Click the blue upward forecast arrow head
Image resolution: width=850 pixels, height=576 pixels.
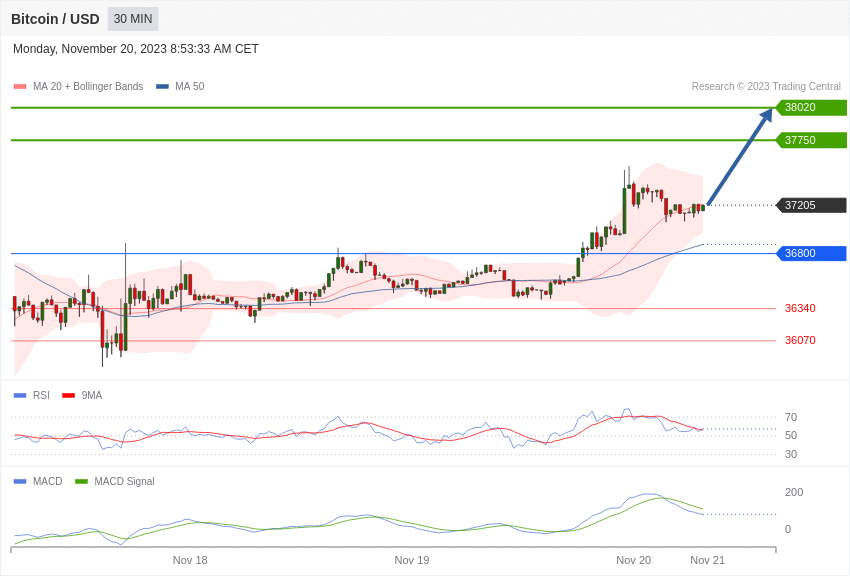click(x=766, y=115)
